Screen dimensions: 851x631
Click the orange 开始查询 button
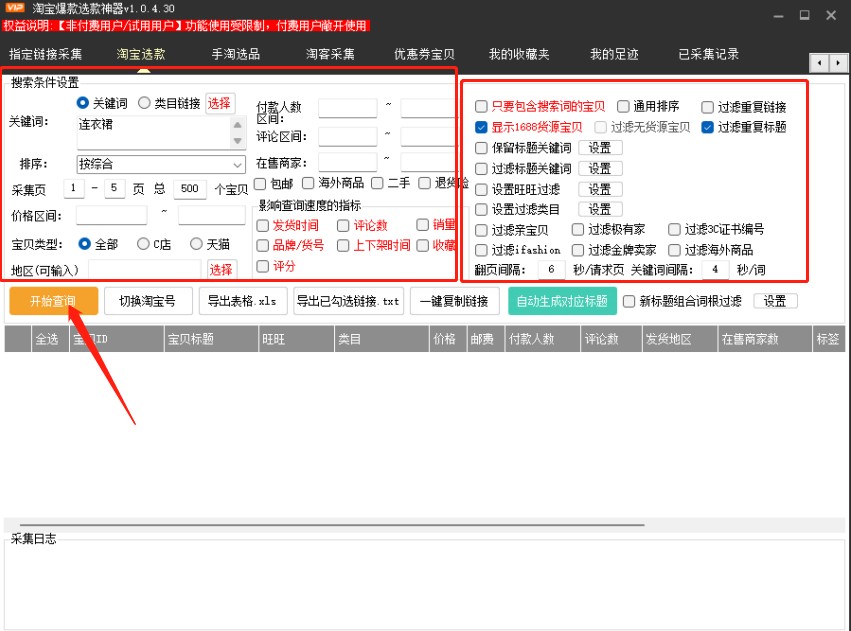(54, 301)
